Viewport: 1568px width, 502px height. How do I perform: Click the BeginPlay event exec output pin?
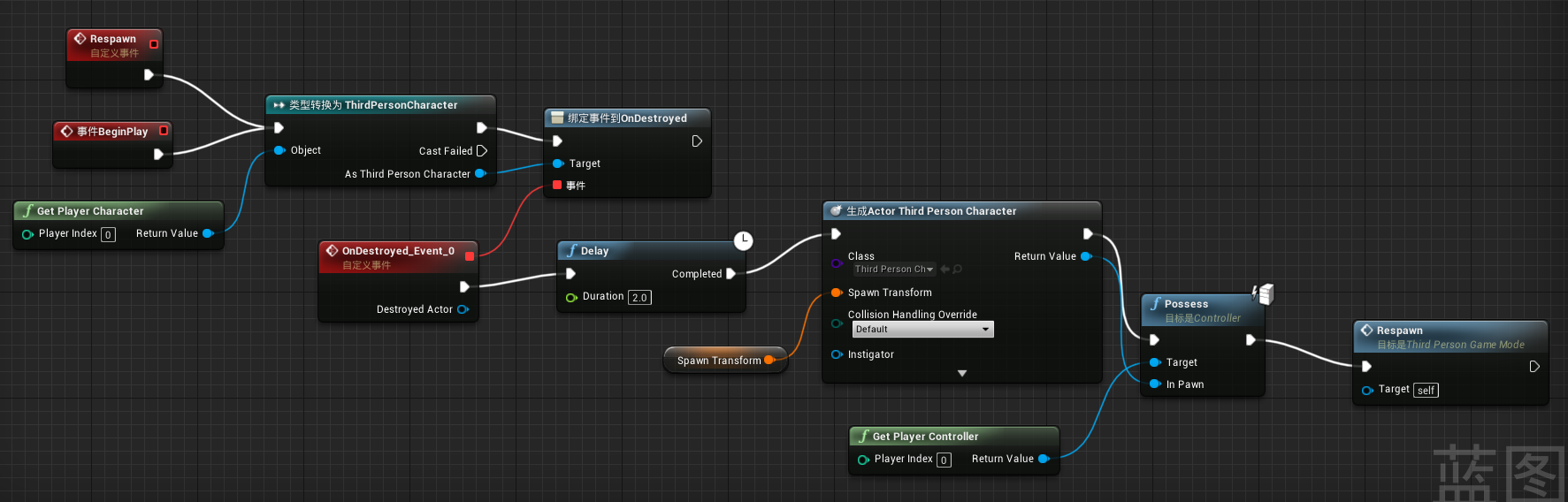coord(158,154)
